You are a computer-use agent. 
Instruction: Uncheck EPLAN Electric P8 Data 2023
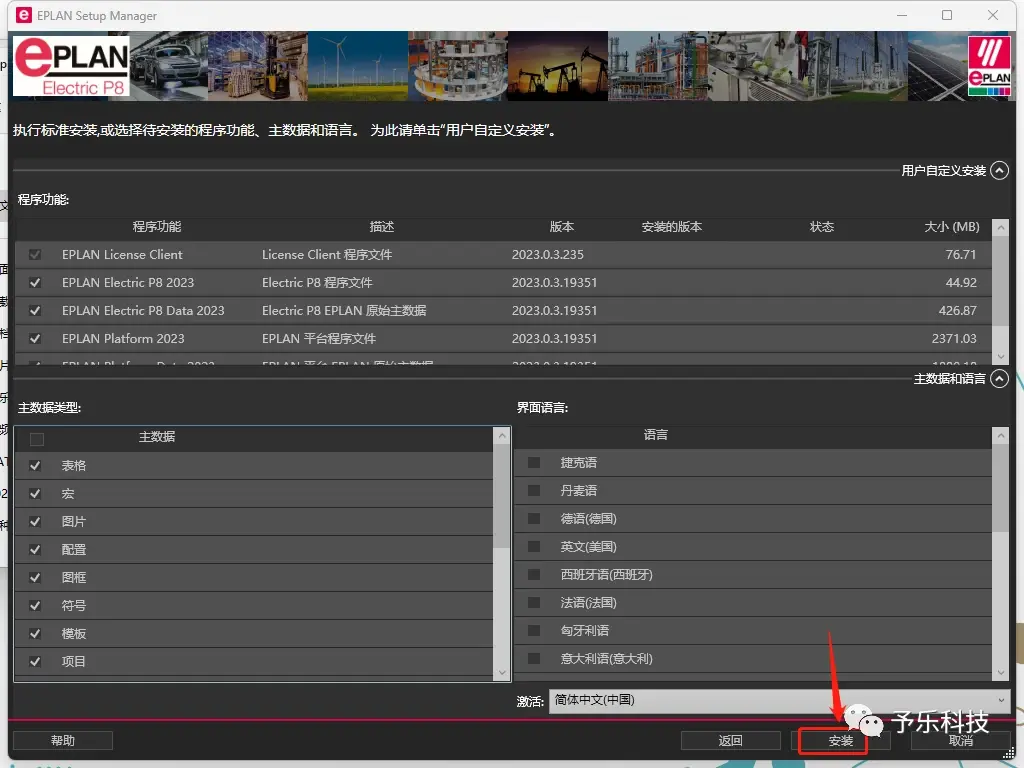click(35, 311)
